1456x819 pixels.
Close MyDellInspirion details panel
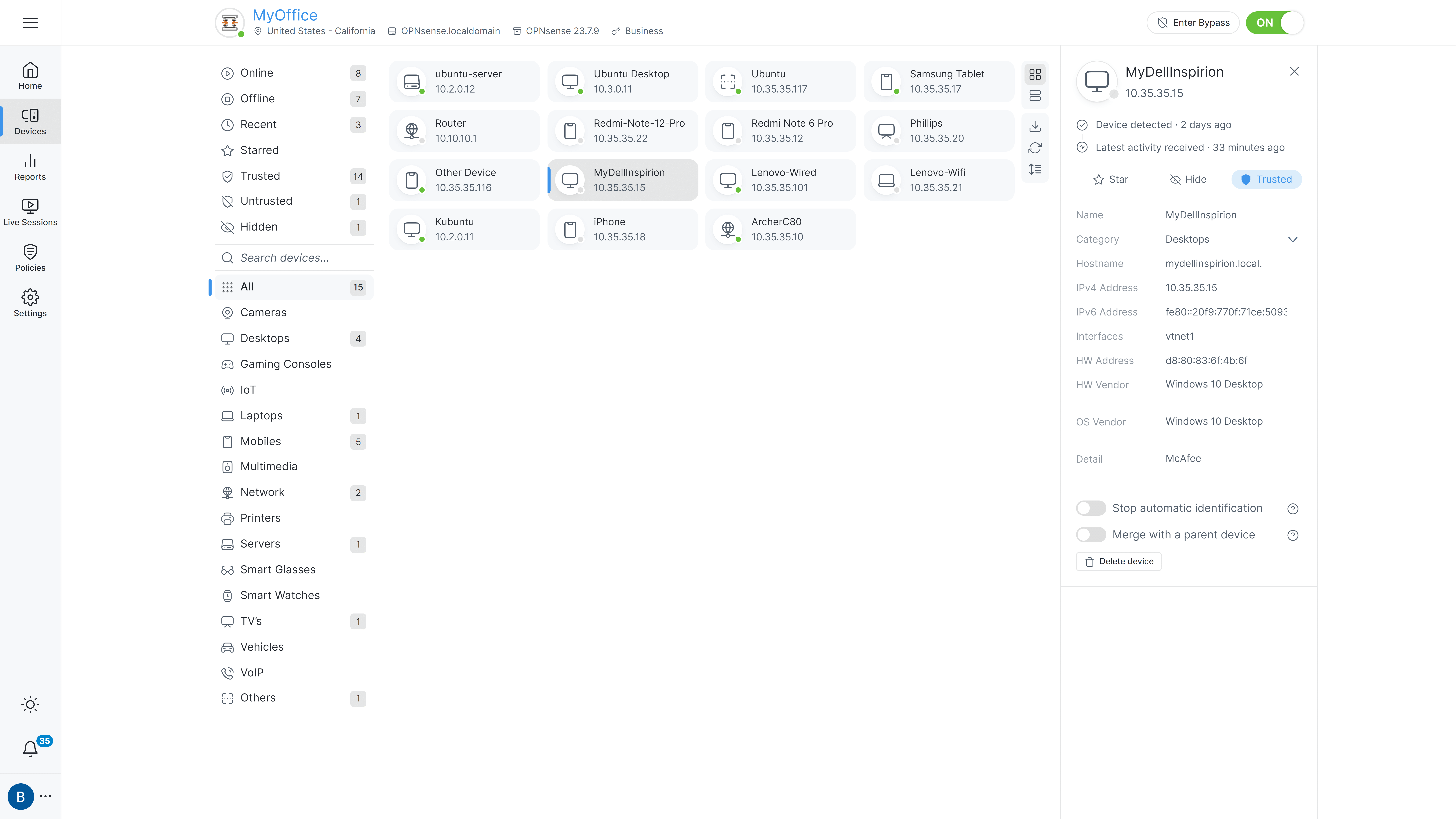[x=1294, y=71]
